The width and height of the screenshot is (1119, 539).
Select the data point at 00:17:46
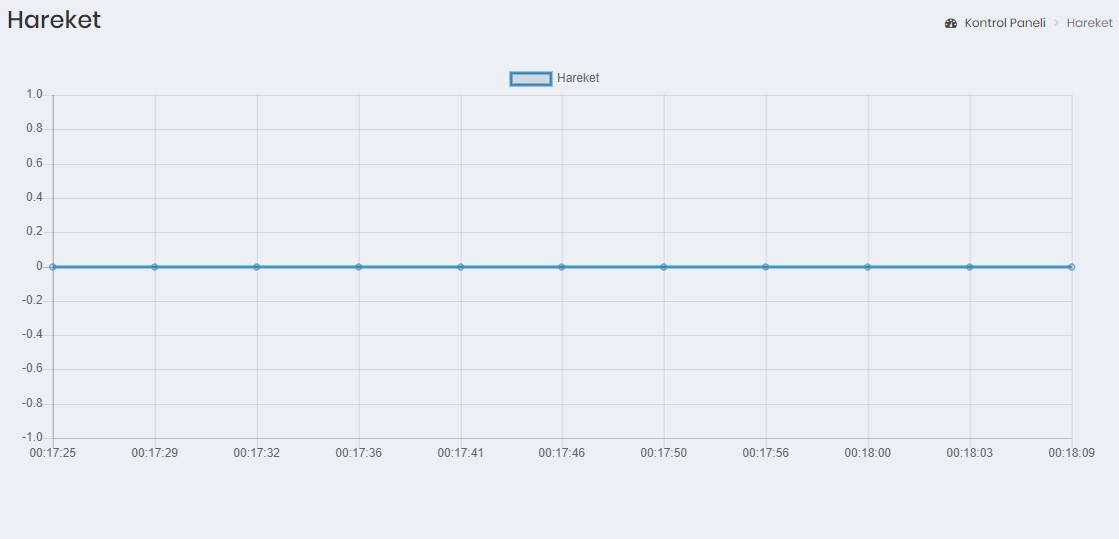click(x=562, y=267)
